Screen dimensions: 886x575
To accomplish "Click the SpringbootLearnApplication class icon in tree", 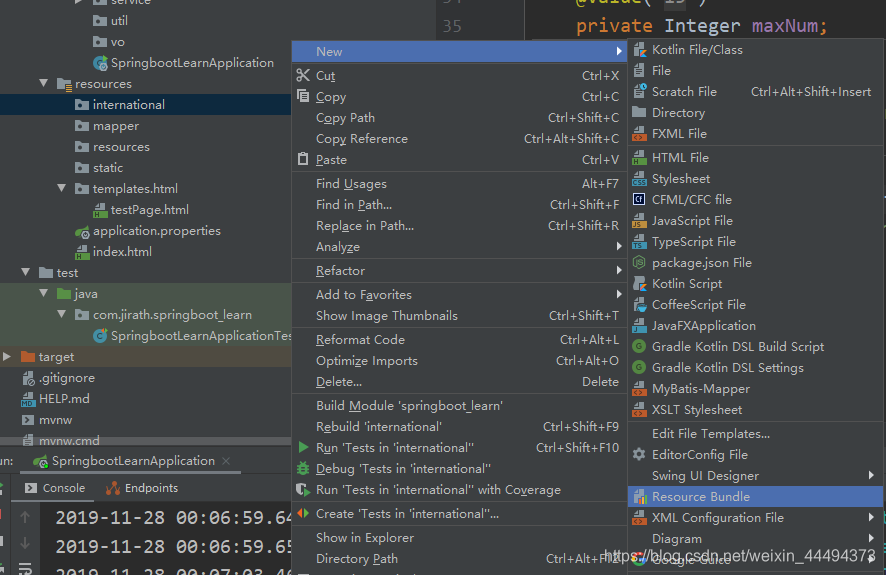I will click(101, 63).
